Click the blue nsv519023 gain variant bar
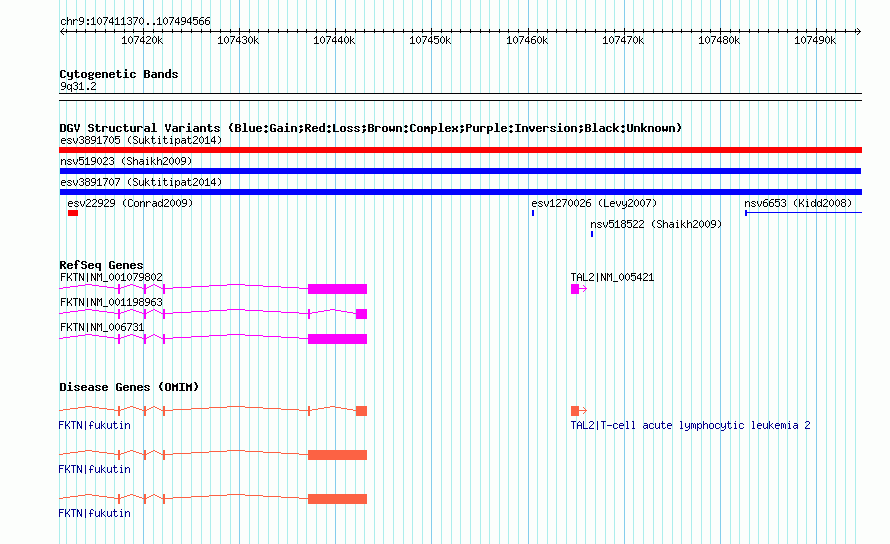Viewport: 890px width, 544px height. (x=460, y=171)
